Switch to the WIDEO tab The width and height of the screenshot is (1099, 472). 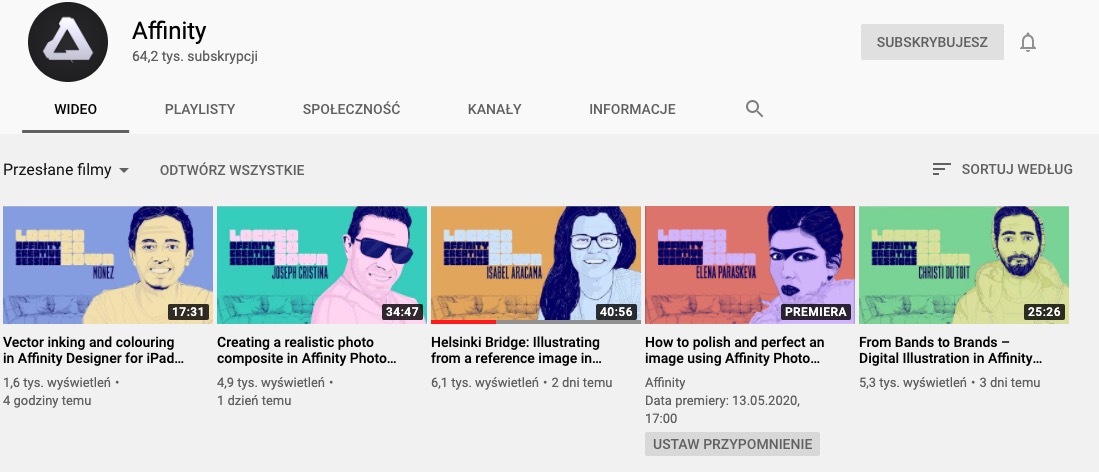tap(76, 109)
